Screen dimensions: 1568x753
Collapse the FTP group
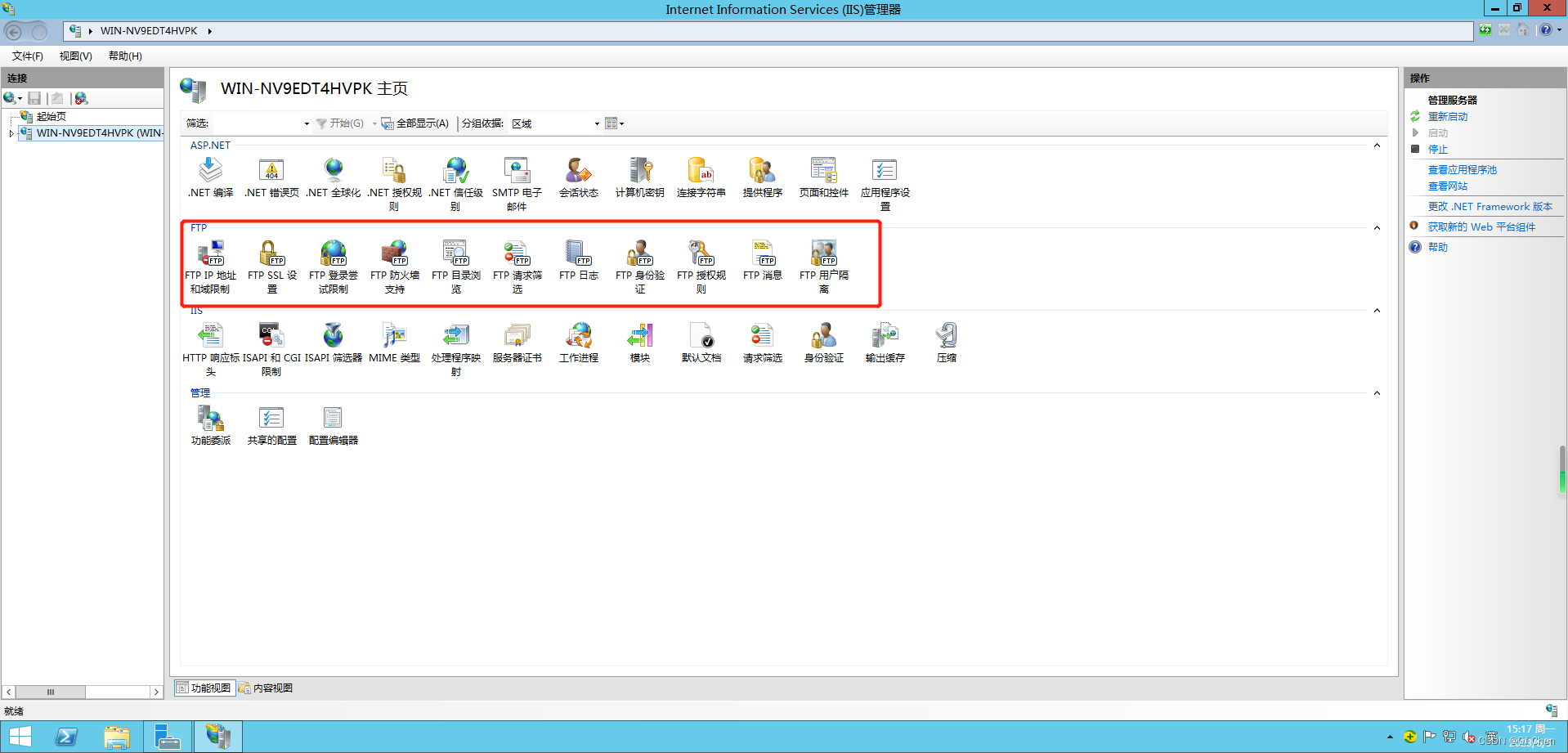pyautogui.click(x=1377, y=228)
